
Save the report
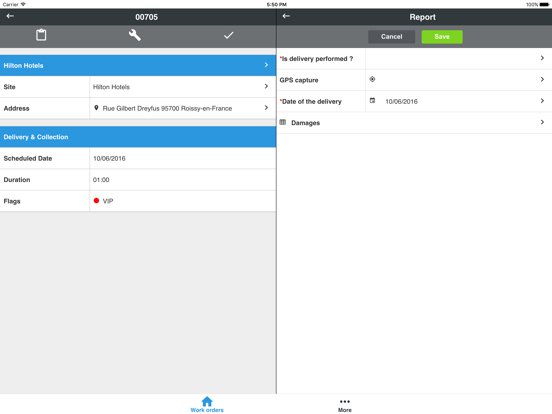[442, 37]
